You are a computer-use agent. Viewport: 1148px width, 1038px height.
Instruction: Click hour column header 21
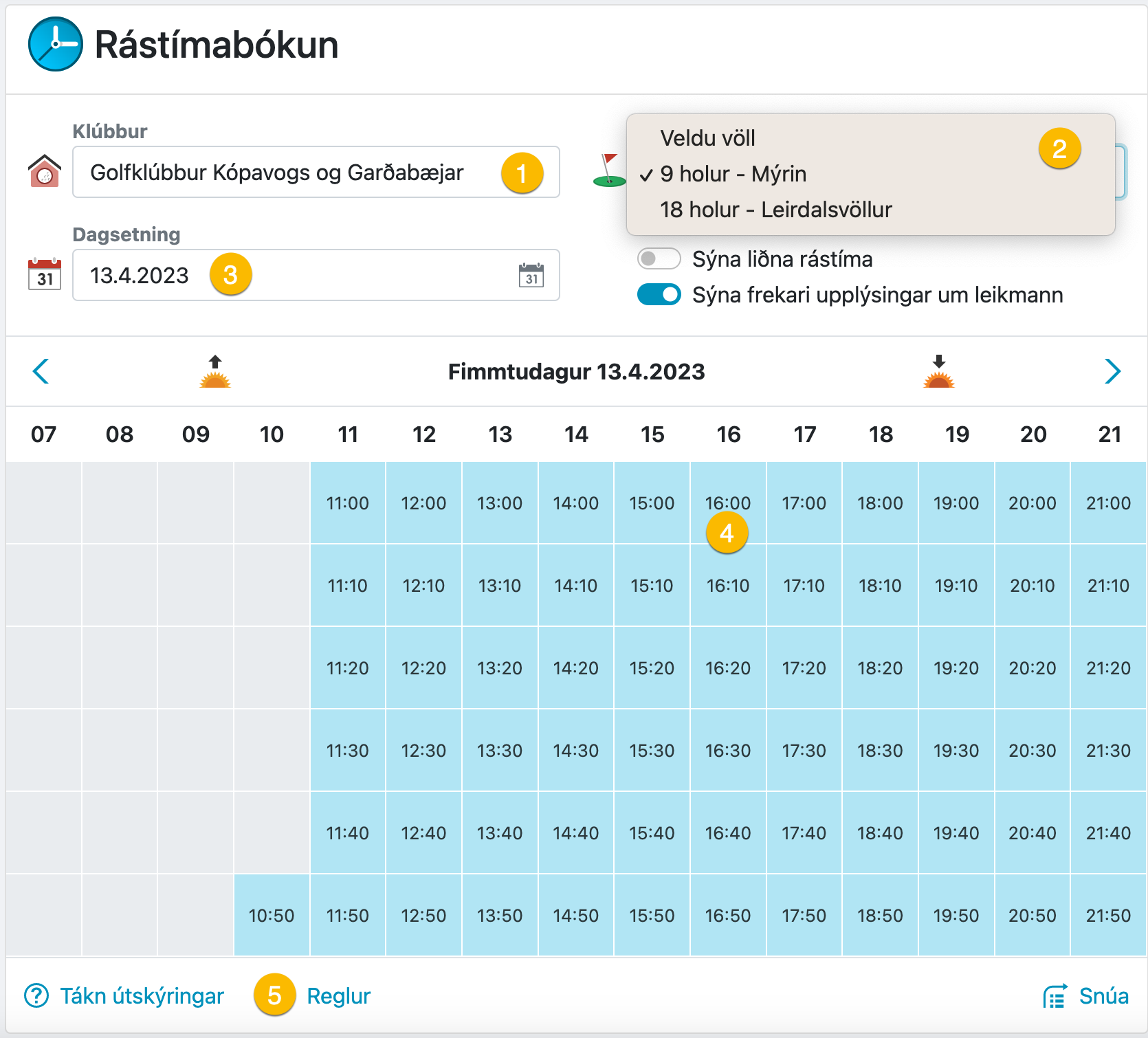point(1110,434)
